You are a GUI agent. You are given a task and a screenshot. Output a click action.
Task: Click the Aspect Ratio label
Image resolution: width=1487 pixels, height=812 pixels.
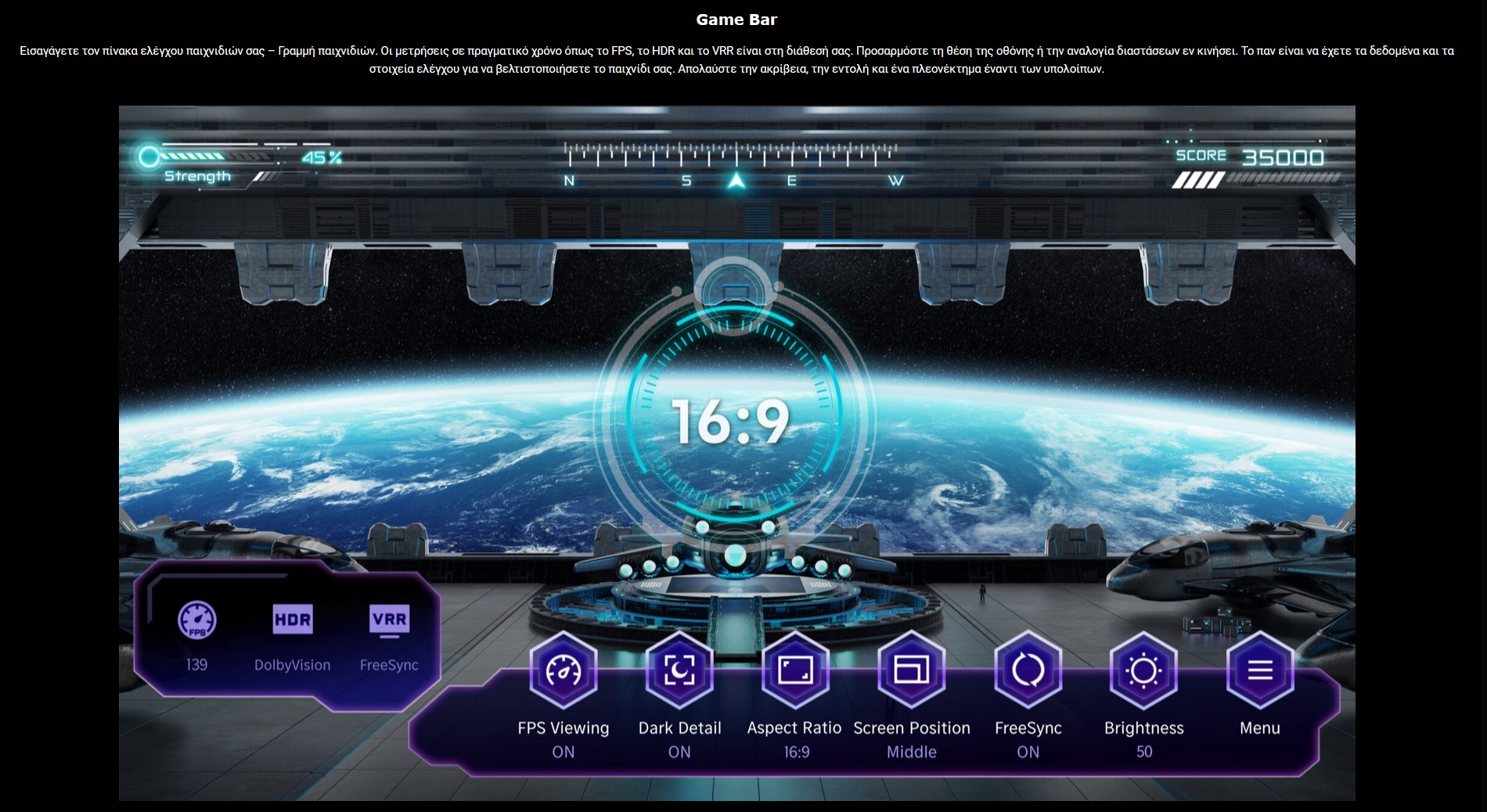pyautogui.click(x=794, y=728)
